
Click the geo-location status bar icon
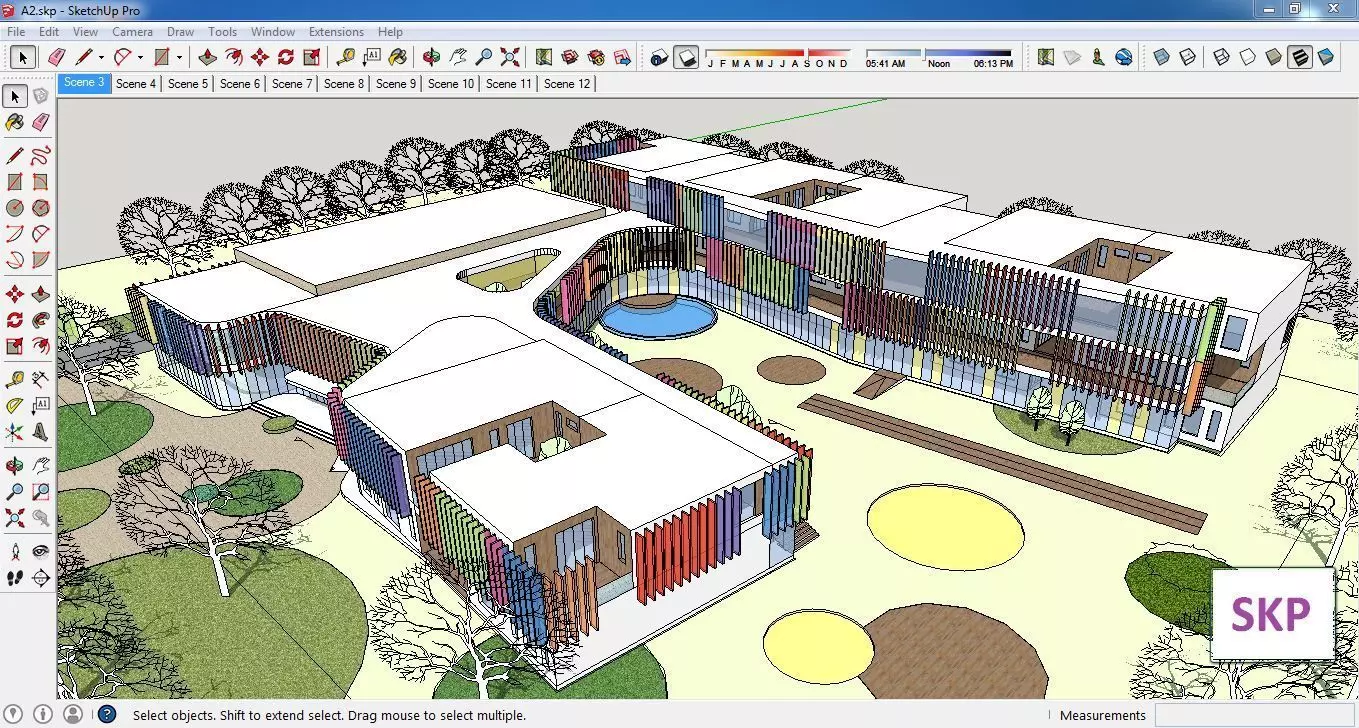pyautogui.click(x=13, y=714)
